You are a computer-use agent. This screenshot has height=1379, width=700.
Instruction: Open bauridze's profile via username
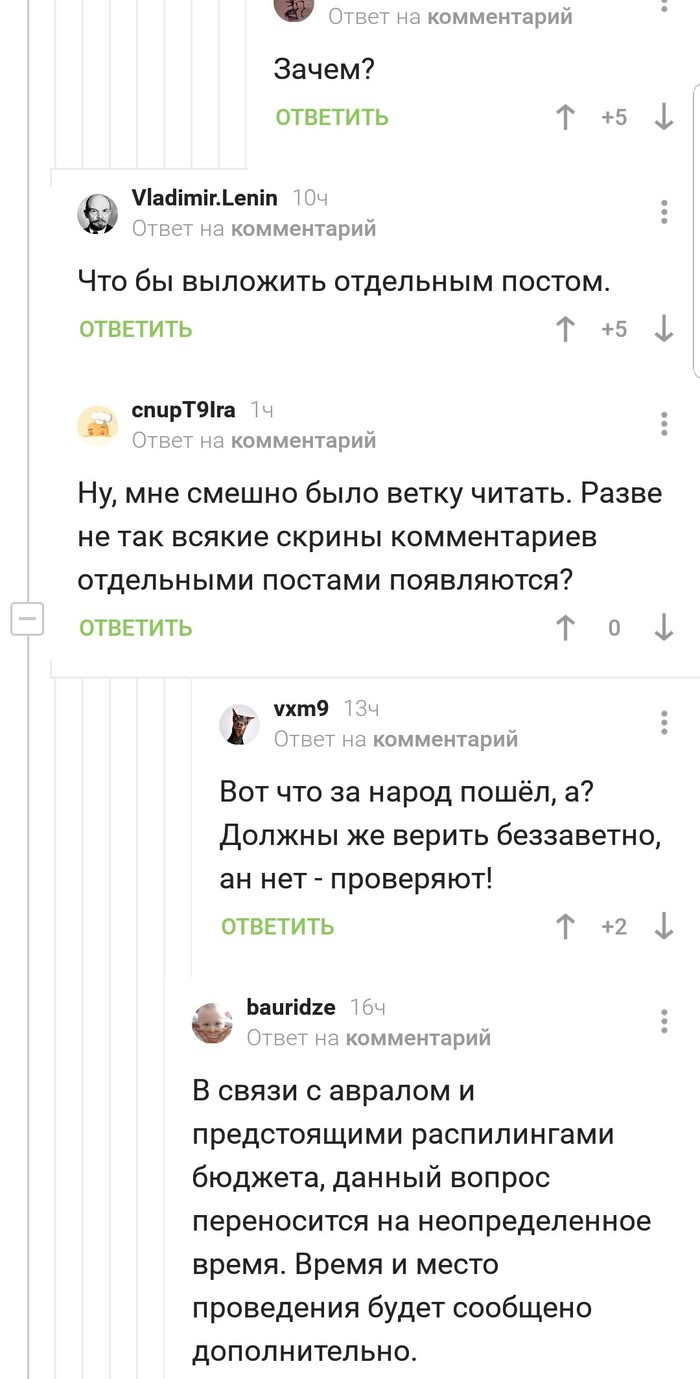(x=291, y=1007)
